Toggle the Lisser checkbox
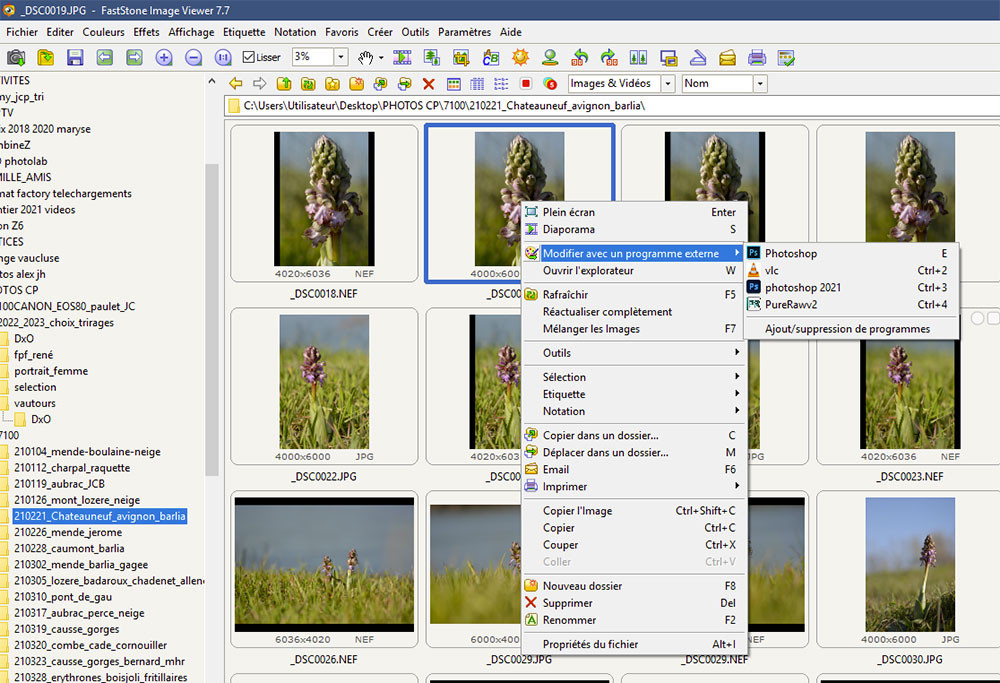 [x=249, y=58]
